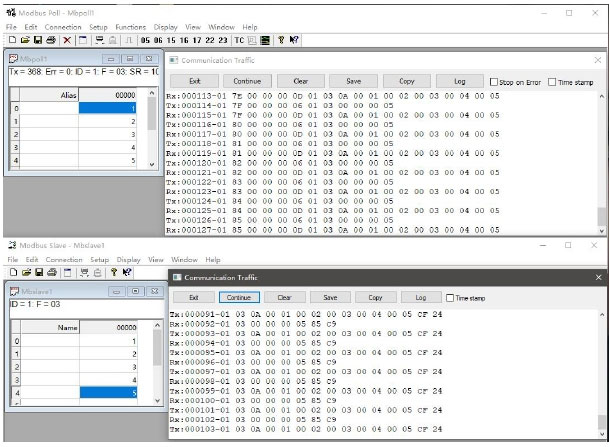Enable the Stop on Error checkbox
The image size is (610, 447).
(495, 81)
